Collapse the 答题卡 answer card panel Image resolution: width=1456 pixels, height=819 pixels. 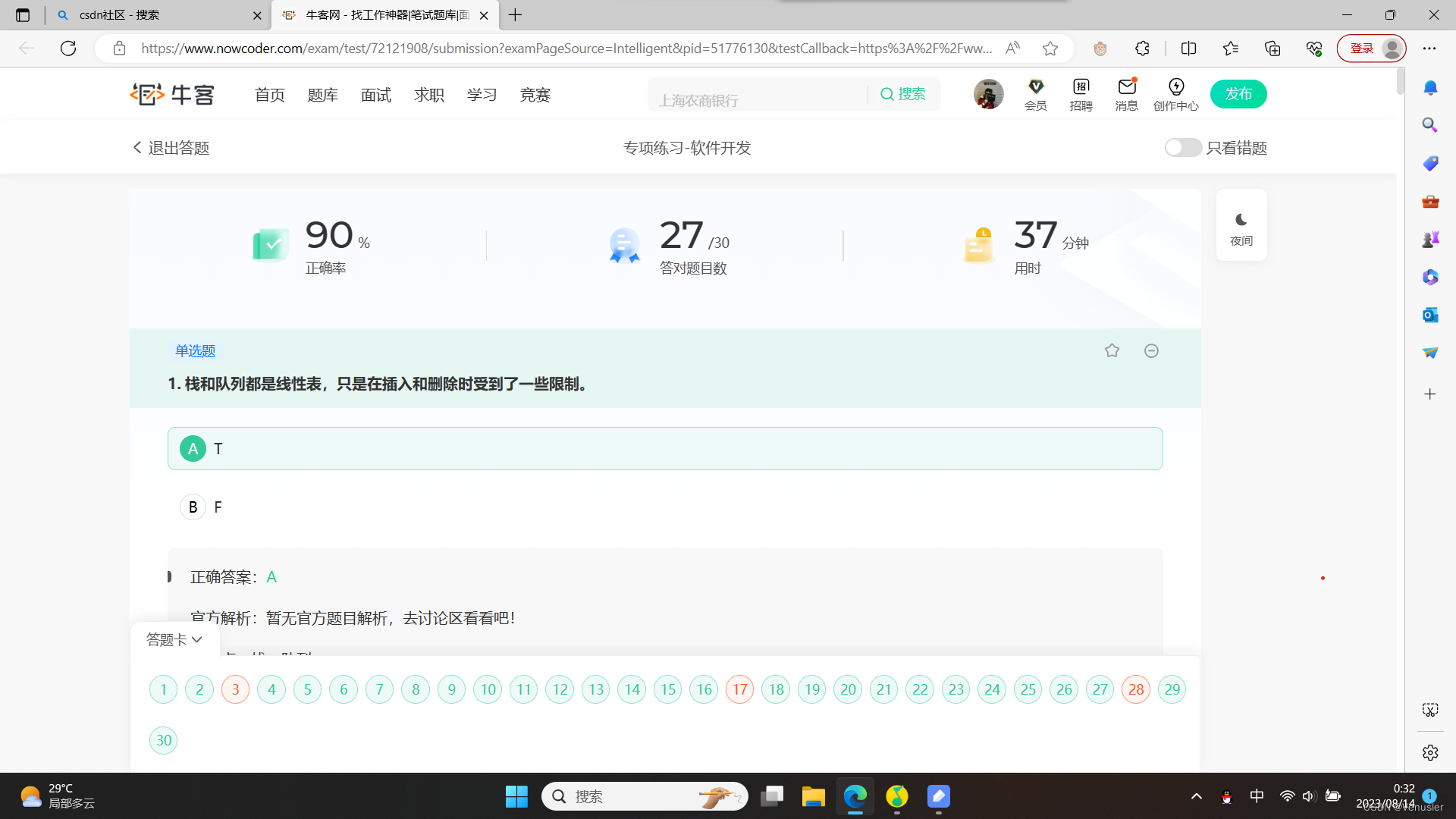tap(174, 639)
